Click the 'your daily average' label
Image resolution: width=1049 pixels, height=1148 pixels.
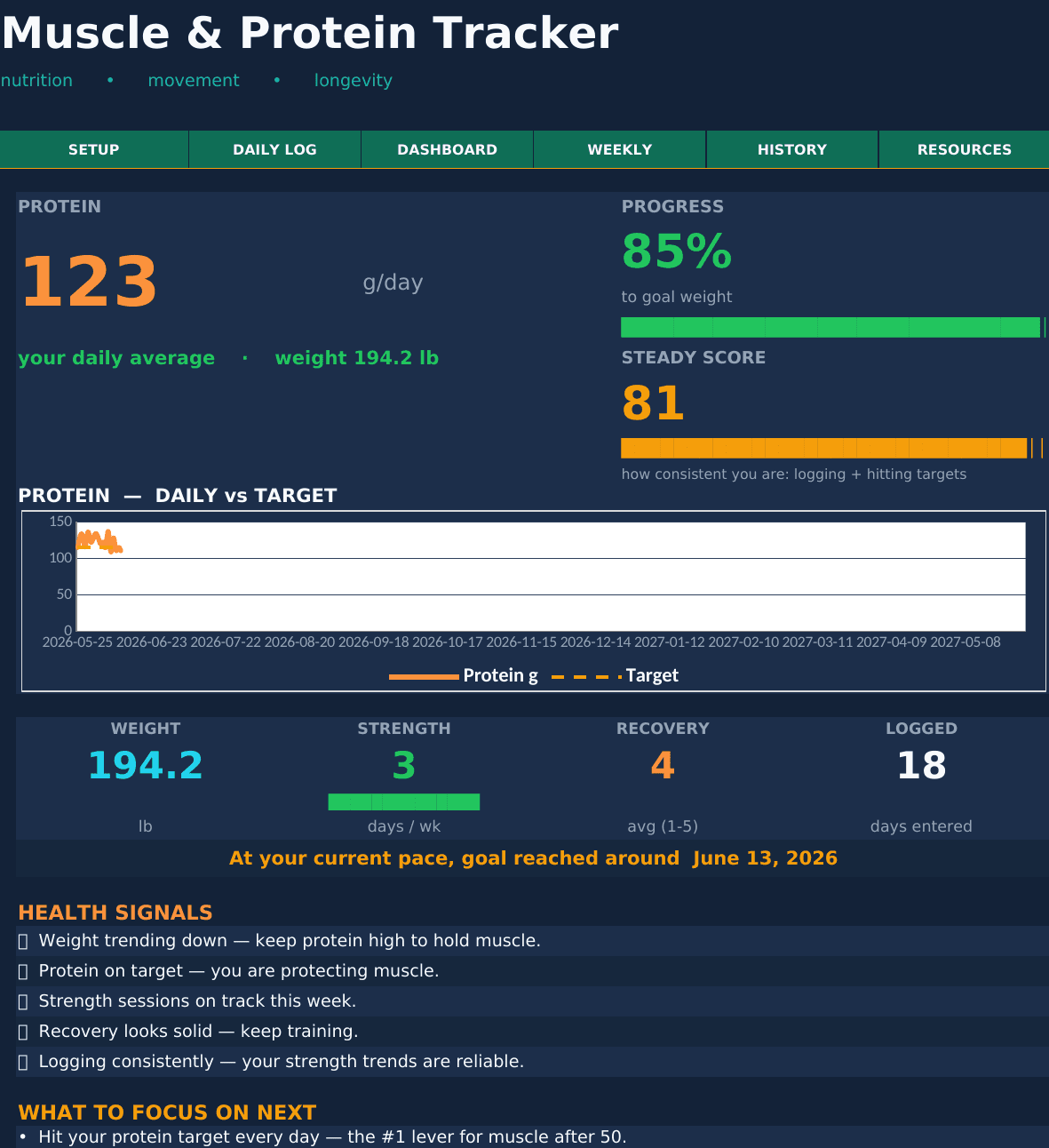tap(116, 358)
